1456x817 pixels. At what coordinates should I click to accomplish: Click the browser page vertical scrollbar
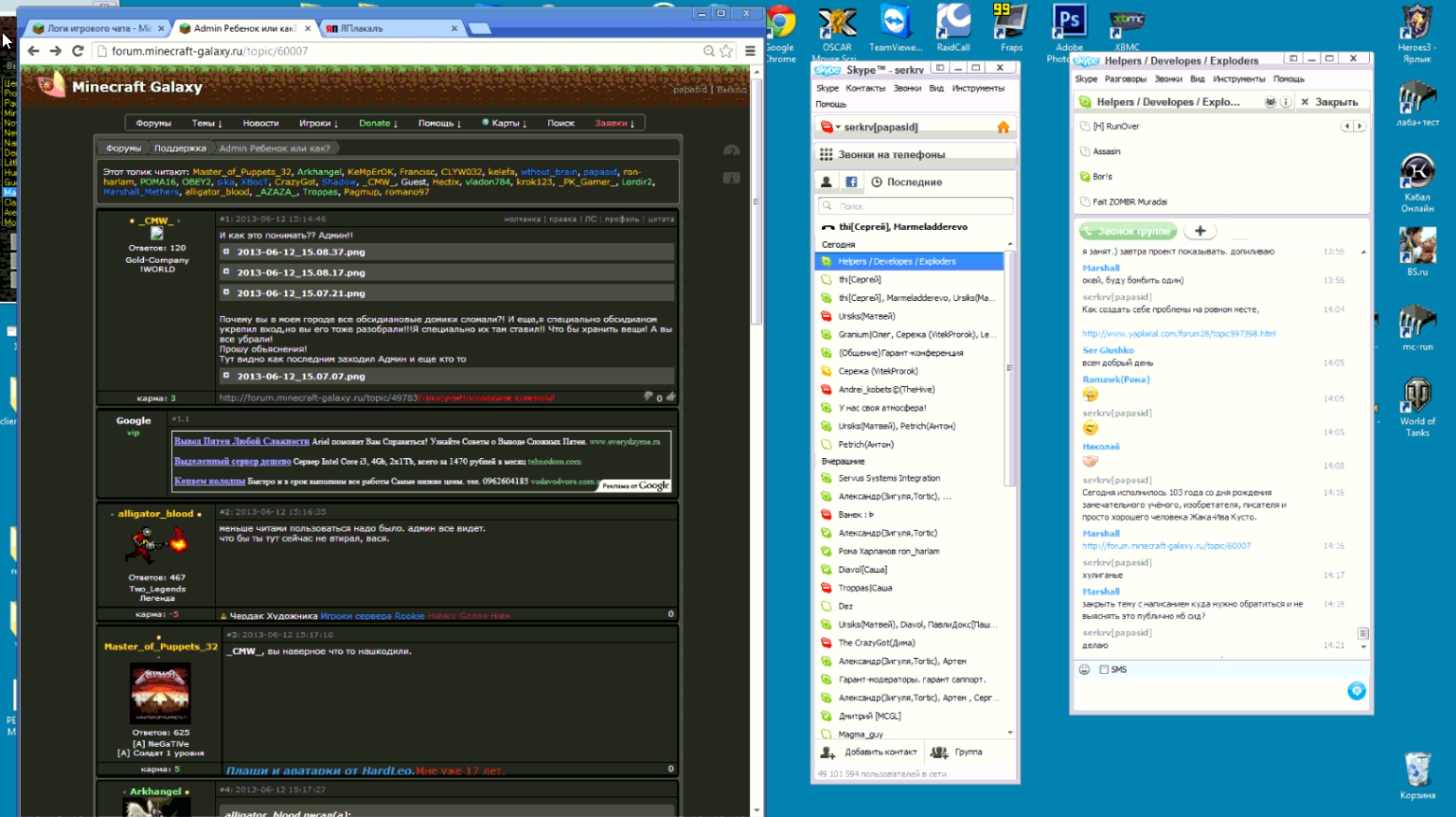757,201
